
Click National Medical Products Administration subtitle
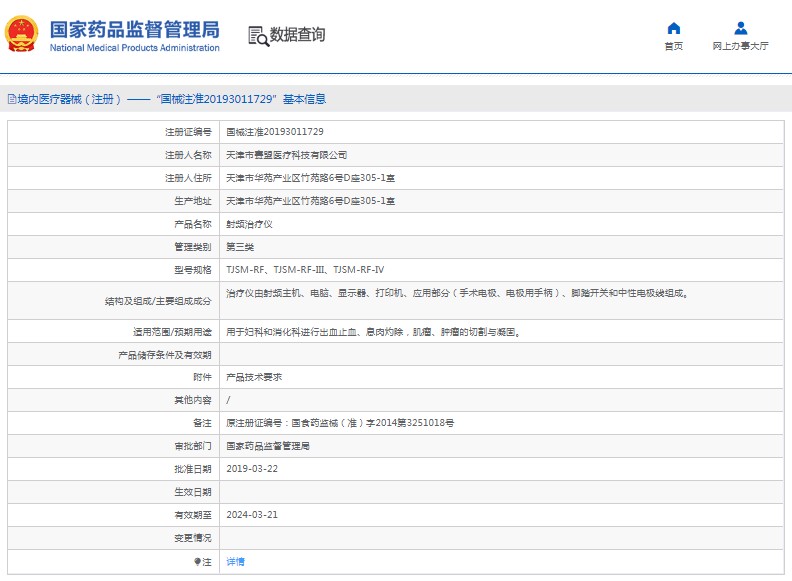134,47
